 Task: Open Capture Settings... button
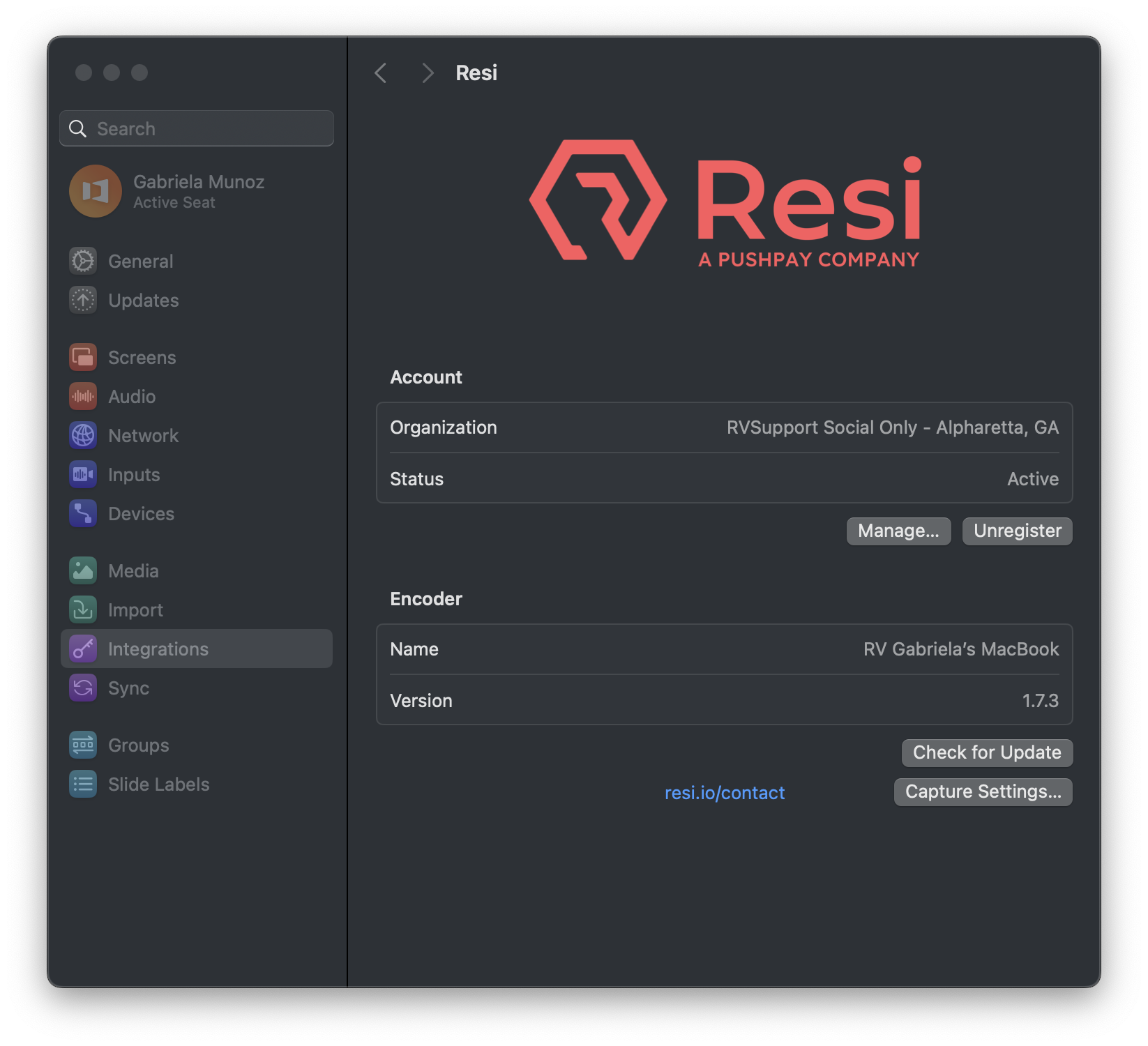983,791
